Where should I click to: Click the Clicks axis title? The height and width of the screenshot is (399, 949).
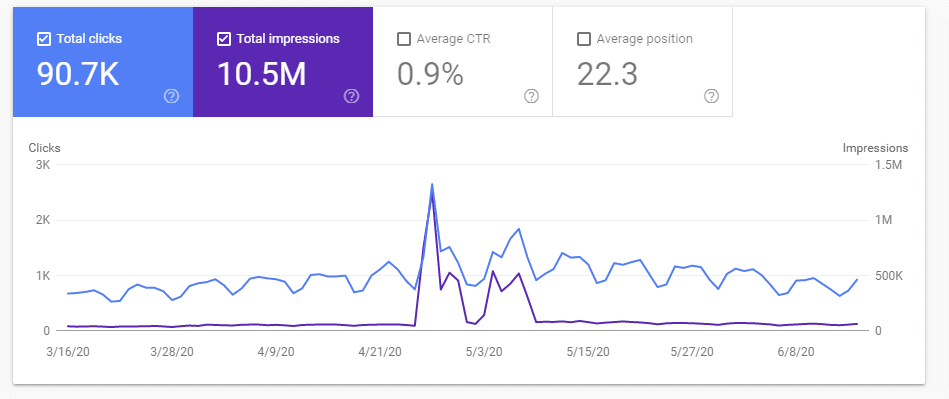44,148
